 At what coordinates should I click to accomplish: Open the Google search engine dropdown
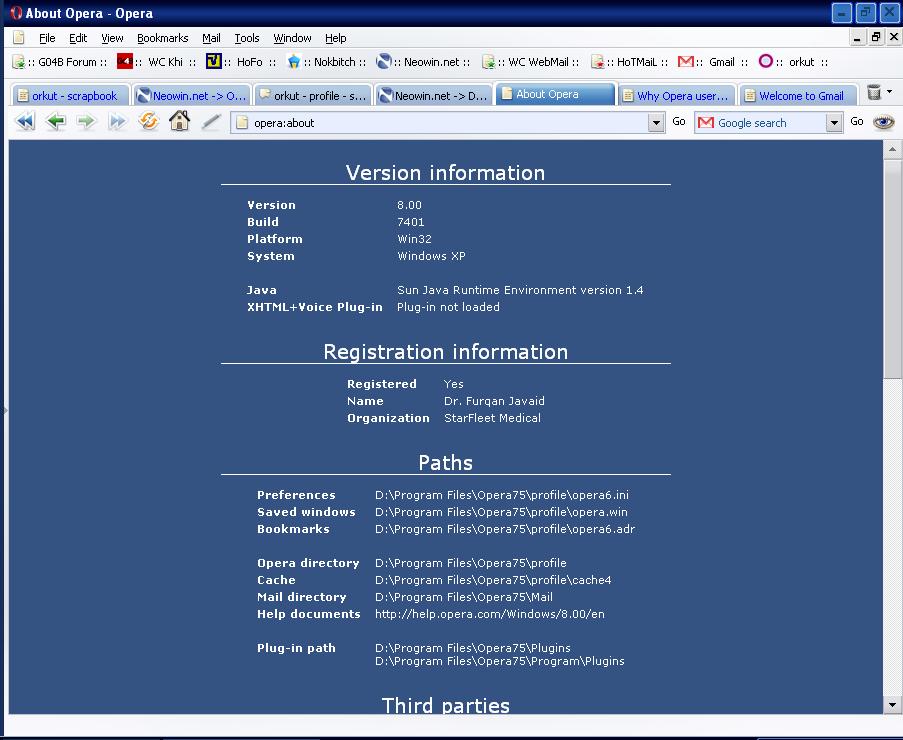834,123
